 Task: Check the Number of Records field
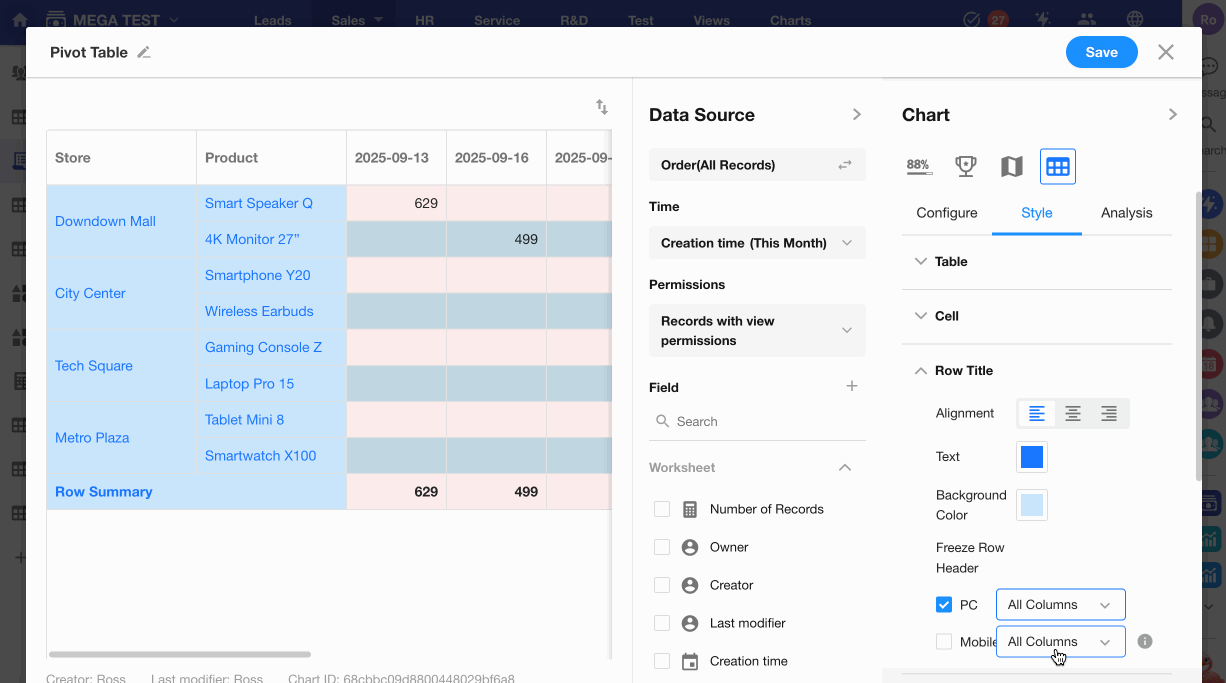pyautogui.click(x=662, y=509)
